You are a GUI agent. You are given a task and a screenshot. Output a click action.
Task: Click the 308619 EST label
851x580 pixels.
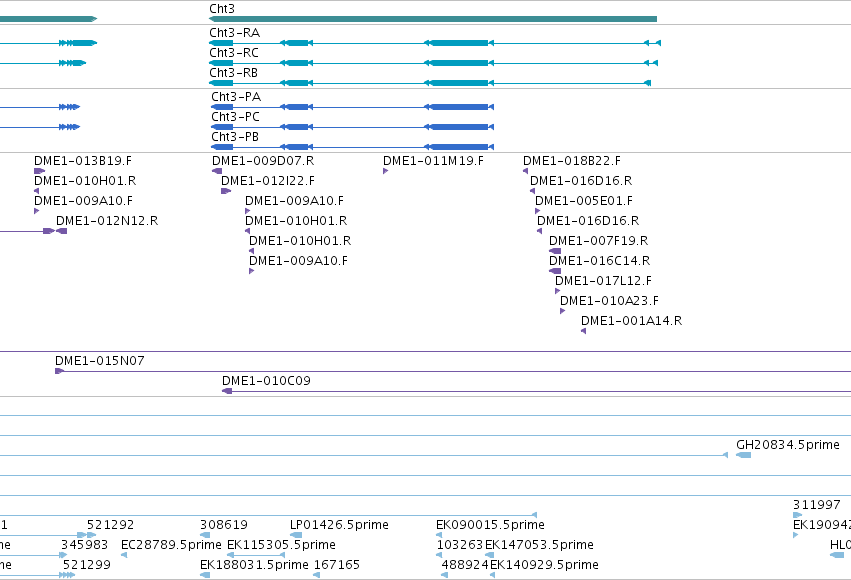point(224,525)
